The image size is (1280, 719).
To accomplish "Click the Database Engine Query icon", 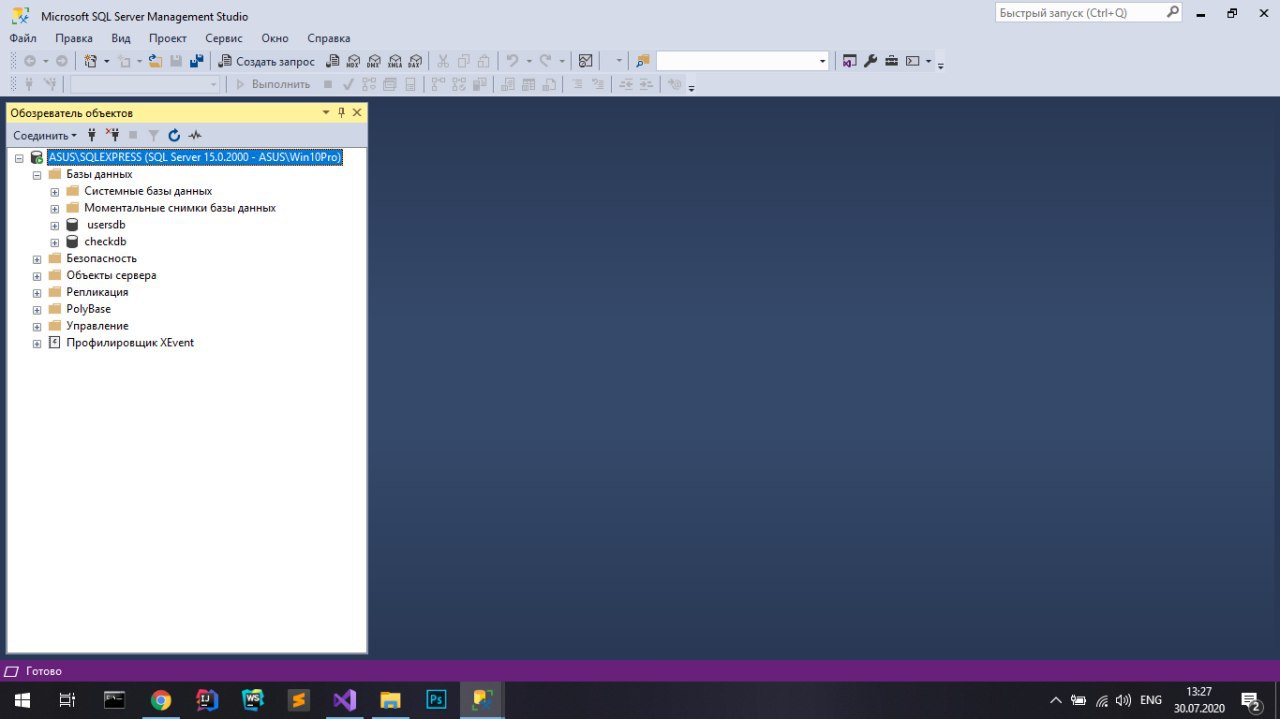I will click(x=332, y=61).
